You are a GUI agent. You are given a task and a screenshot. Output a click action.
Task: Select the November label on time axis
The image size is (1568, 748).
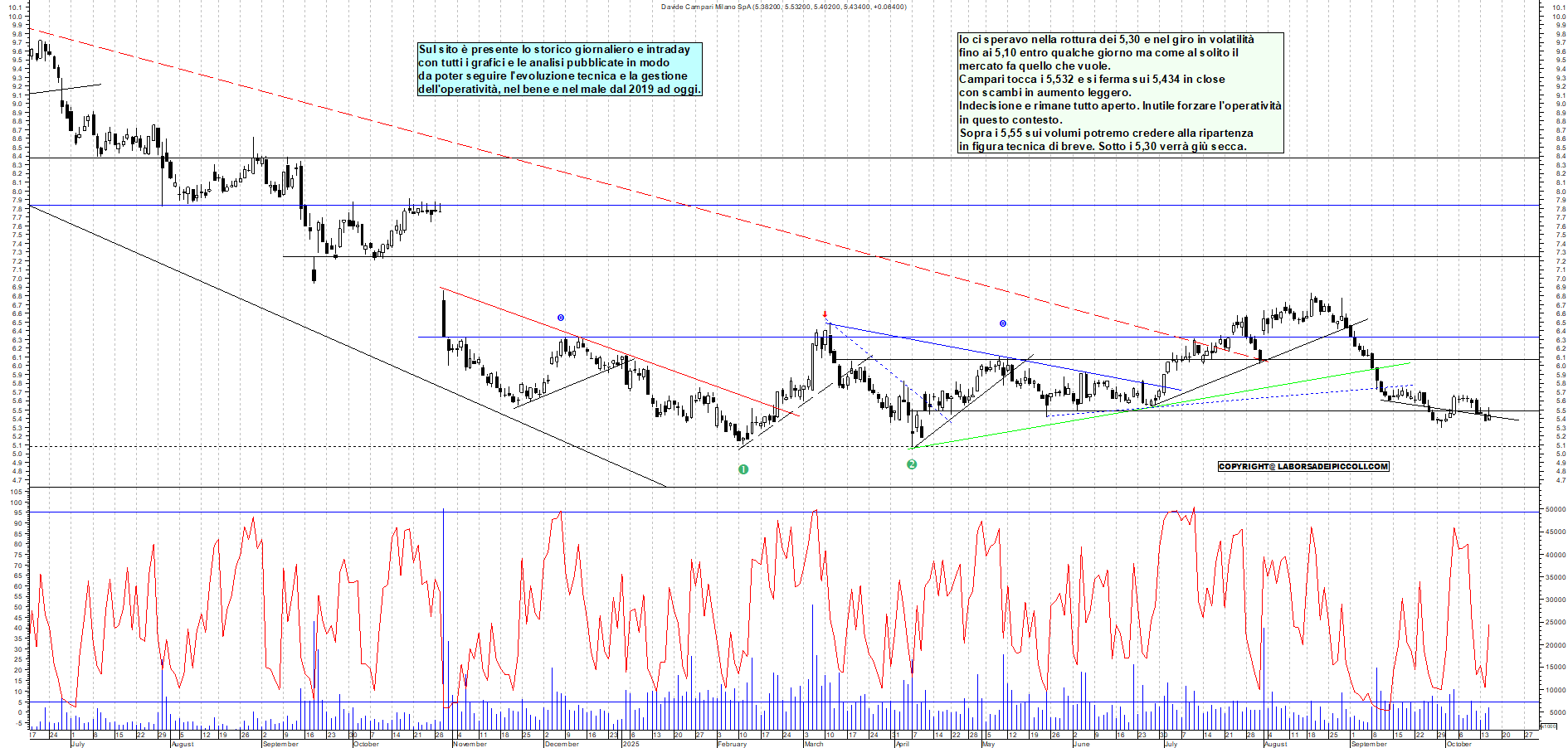(x=470, y=744)
